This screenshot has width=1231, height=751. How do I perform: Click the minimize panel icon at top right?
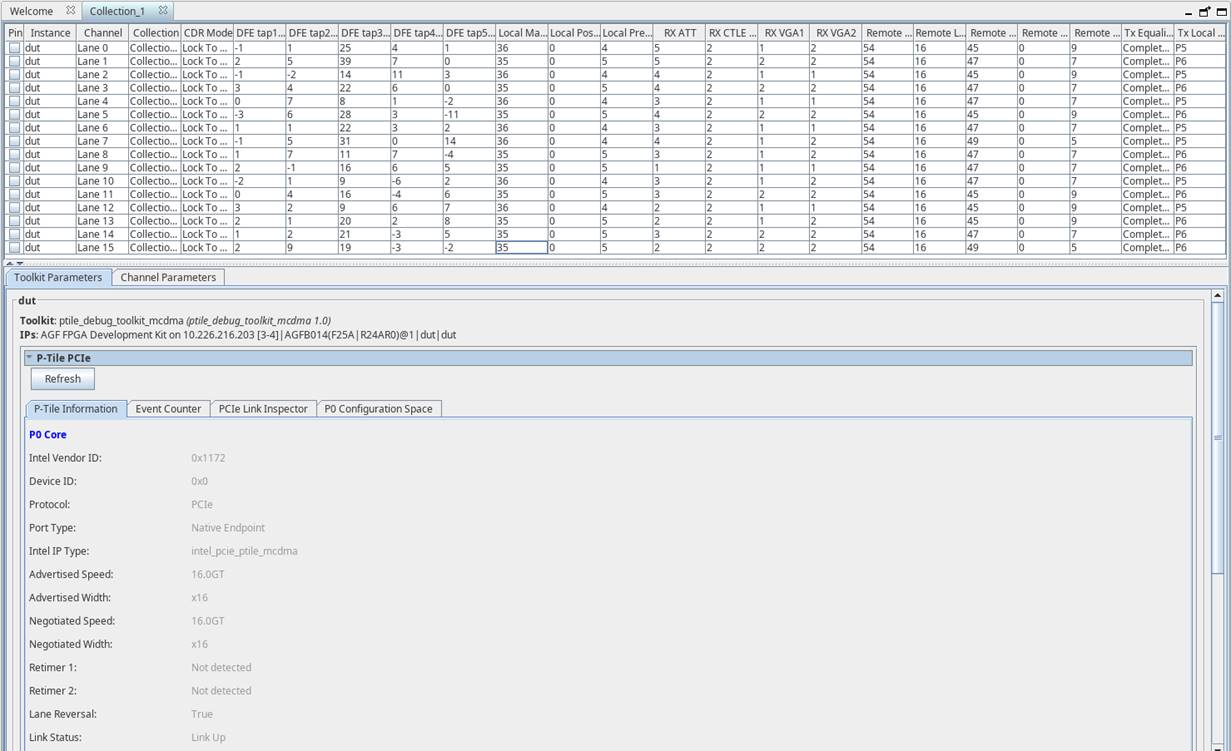click(1188, 11)
